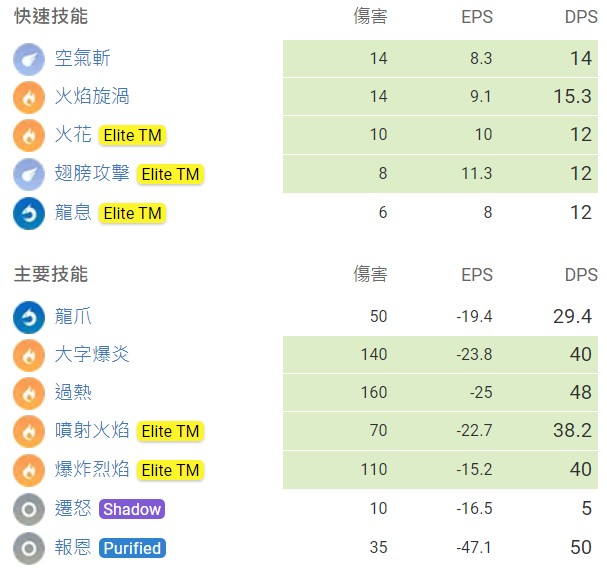607x573 pixels.
Task: Click the 主要技能 section heading
Action: click(x=51, y=275)
